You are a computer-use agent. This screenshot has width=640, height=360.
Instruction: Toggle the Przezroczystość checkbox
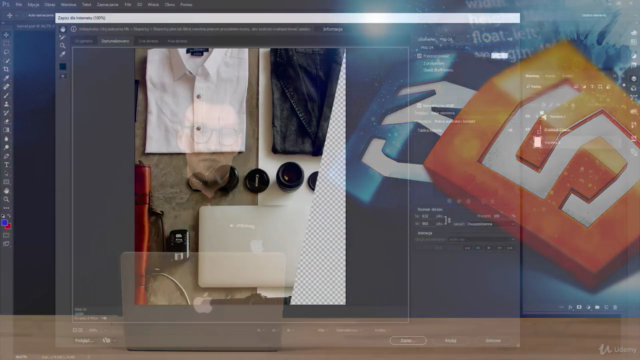pos(419,56)
